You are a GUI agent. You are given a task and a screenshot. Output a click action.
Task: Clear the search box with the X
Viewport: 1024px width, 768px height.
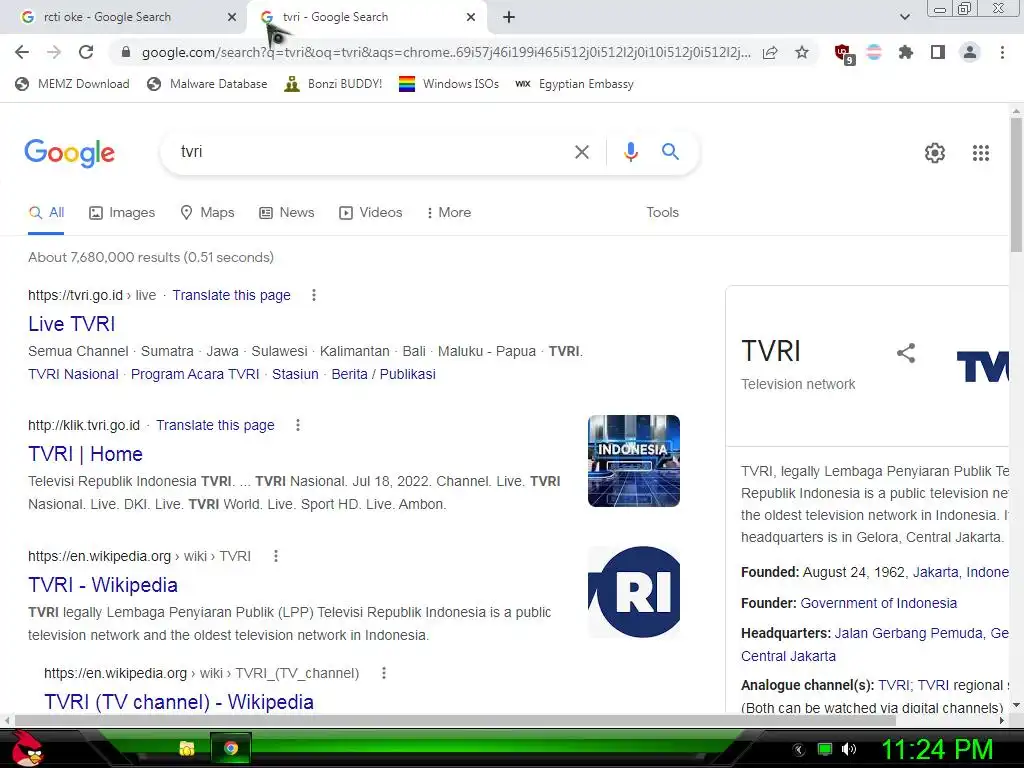(x=581, y=152)
